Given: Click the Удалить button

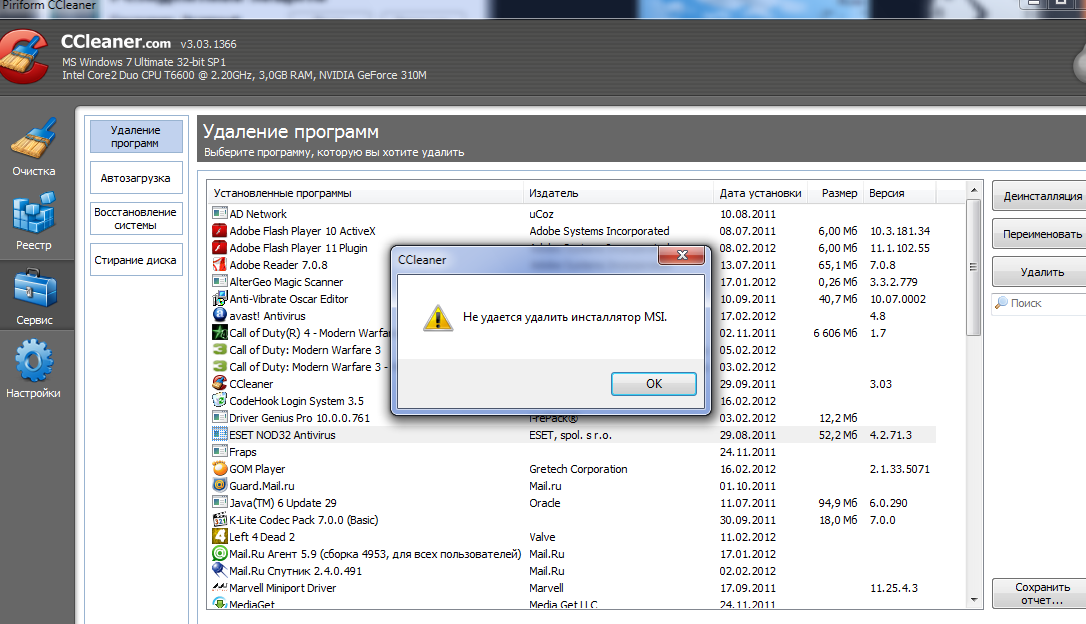Looking at the screenshot, I should 1041,272.
